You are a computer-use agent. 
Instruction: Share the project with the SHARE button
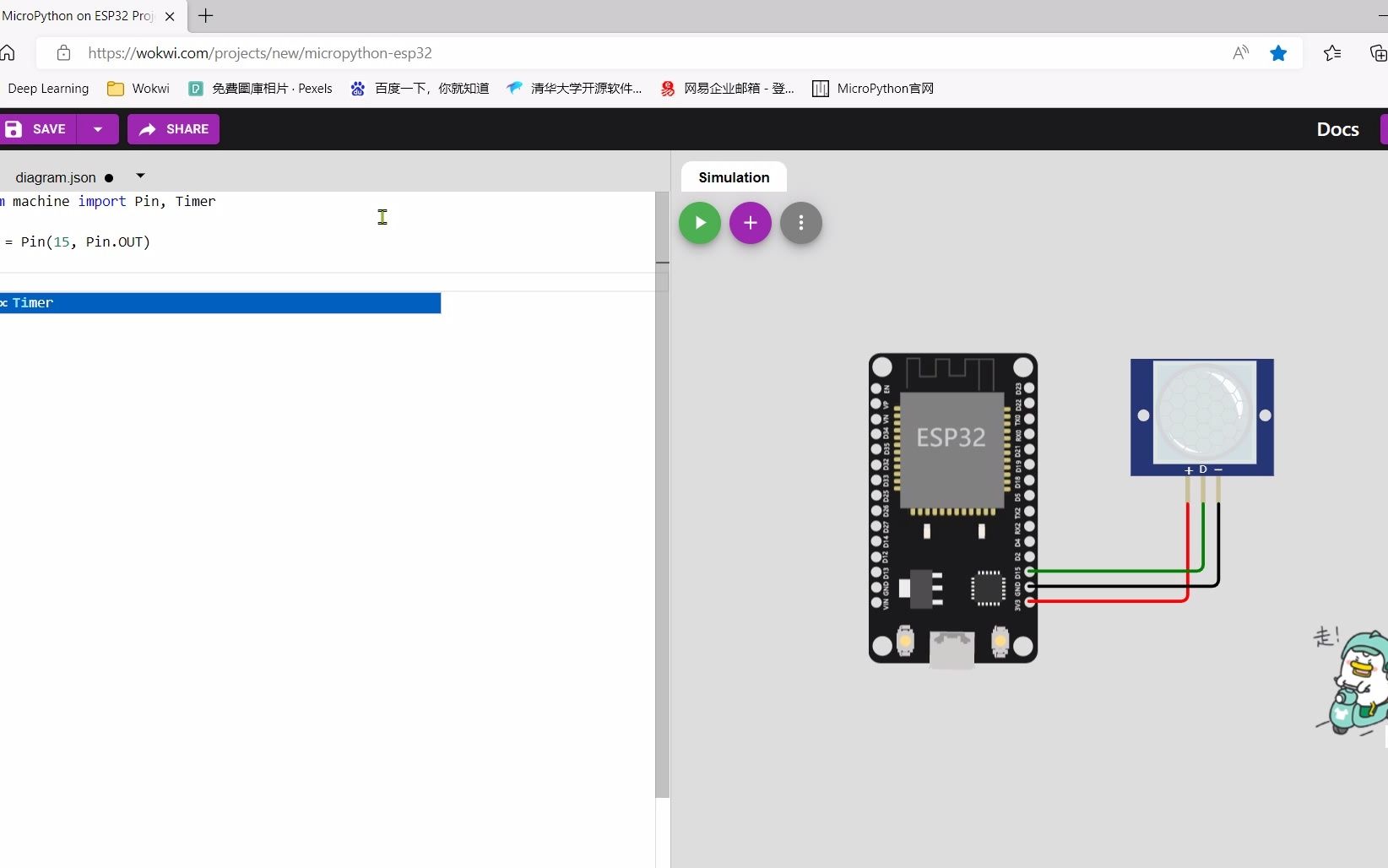(173, 128)
